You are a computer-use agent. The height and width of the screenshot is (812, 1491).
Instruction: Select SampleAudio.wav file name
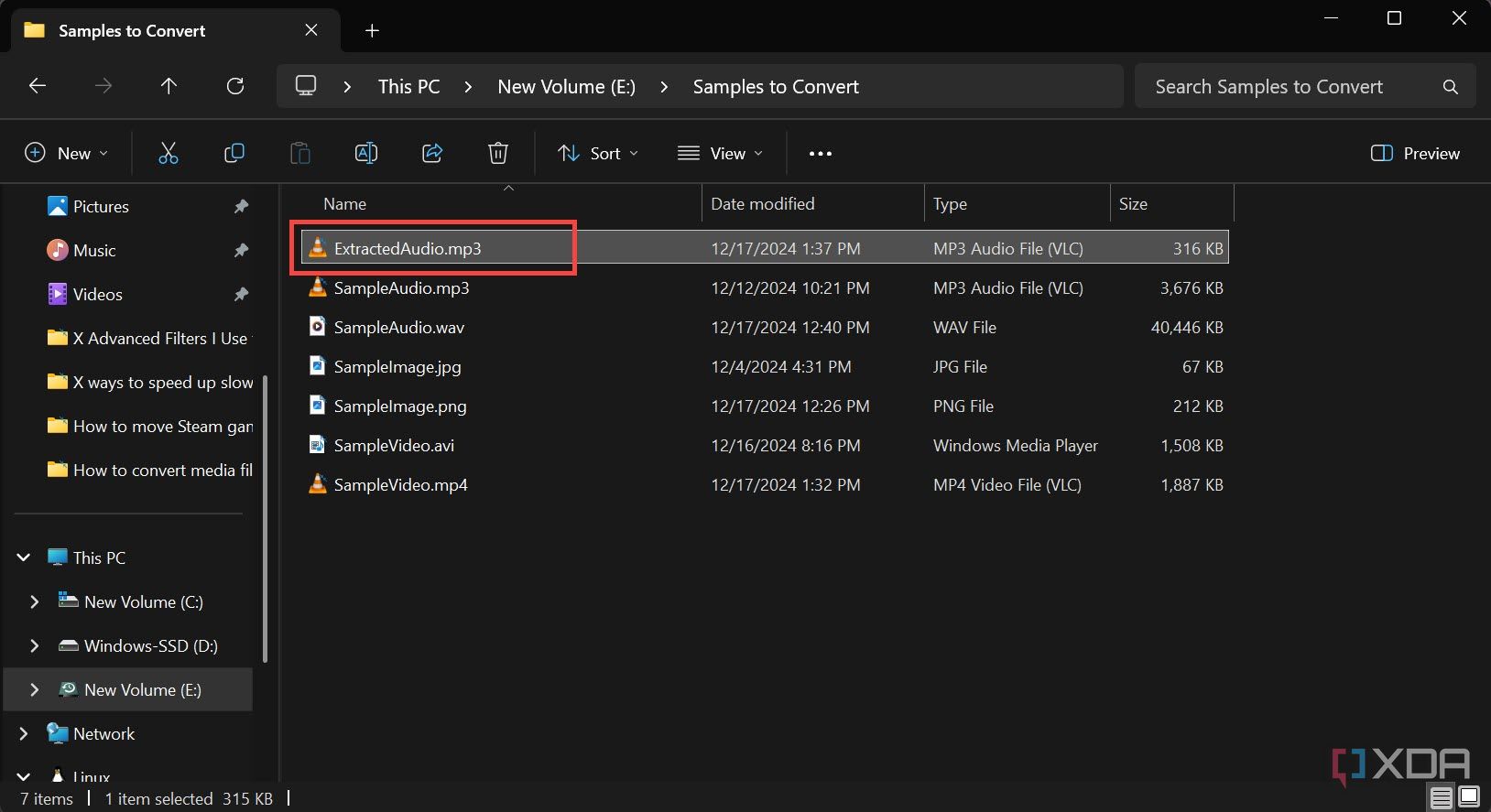(399, 327)
